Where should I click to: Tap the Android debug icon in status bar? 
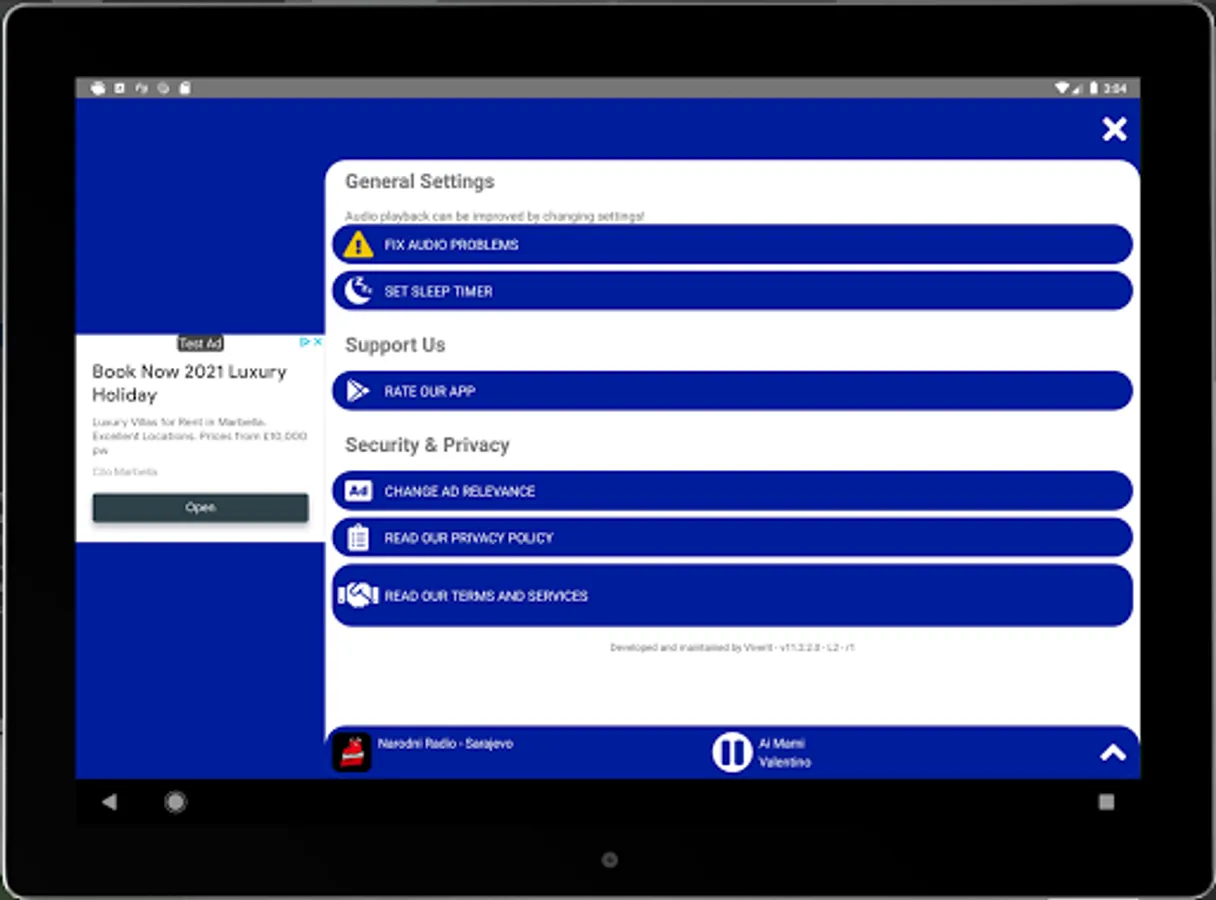(x=97, y=88)
